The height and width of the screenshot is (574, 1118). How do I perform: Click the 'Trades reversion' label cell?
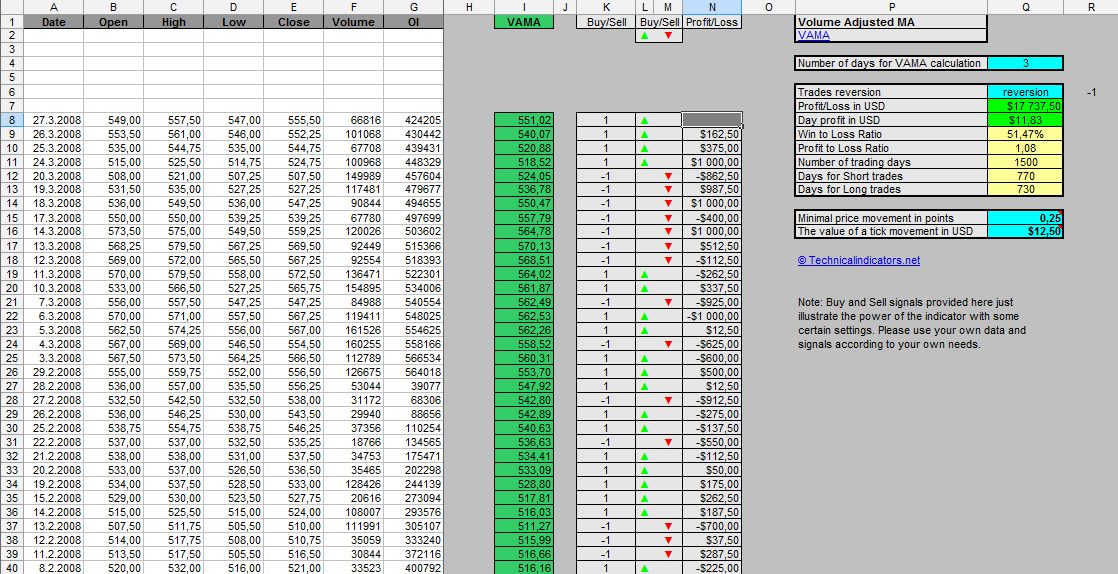point(891,92)
